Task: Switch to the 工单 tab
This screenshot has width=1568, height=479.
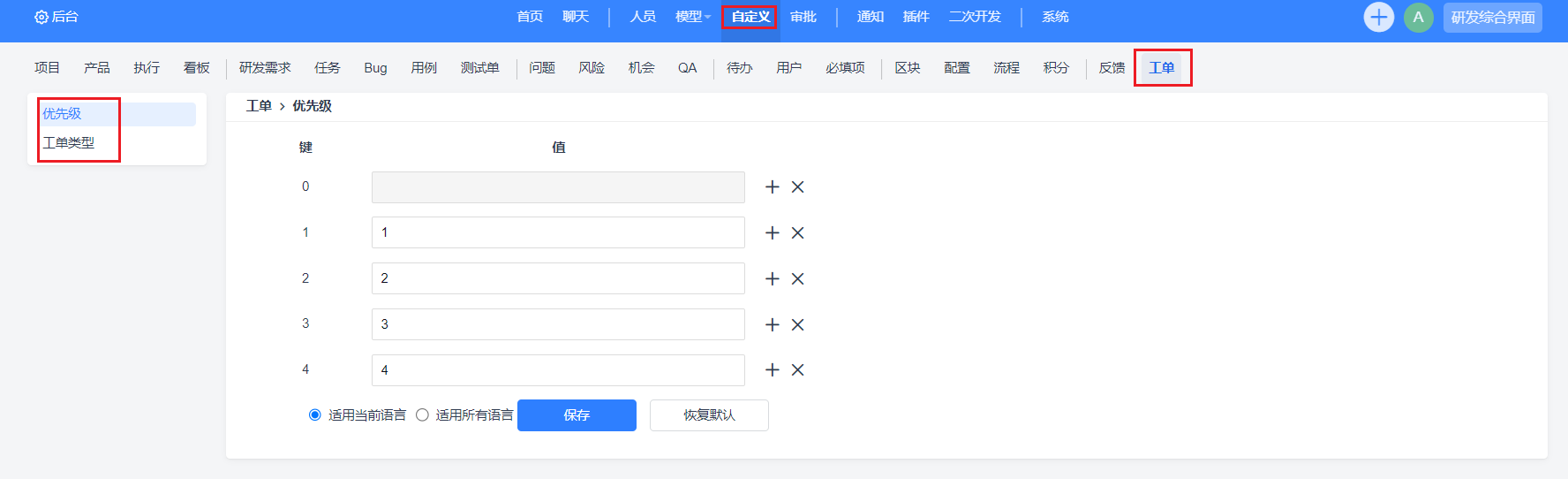Action: coord(1161,68)
